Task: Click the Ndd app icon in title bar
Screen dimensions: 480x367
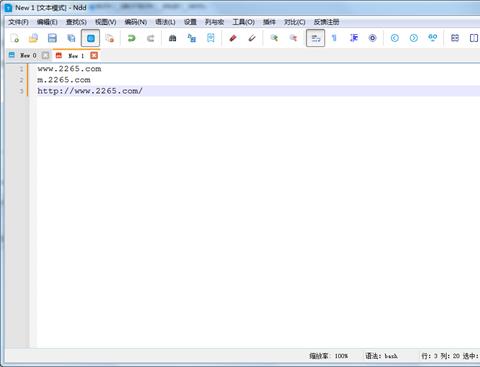Action: [x=8, y=8]
